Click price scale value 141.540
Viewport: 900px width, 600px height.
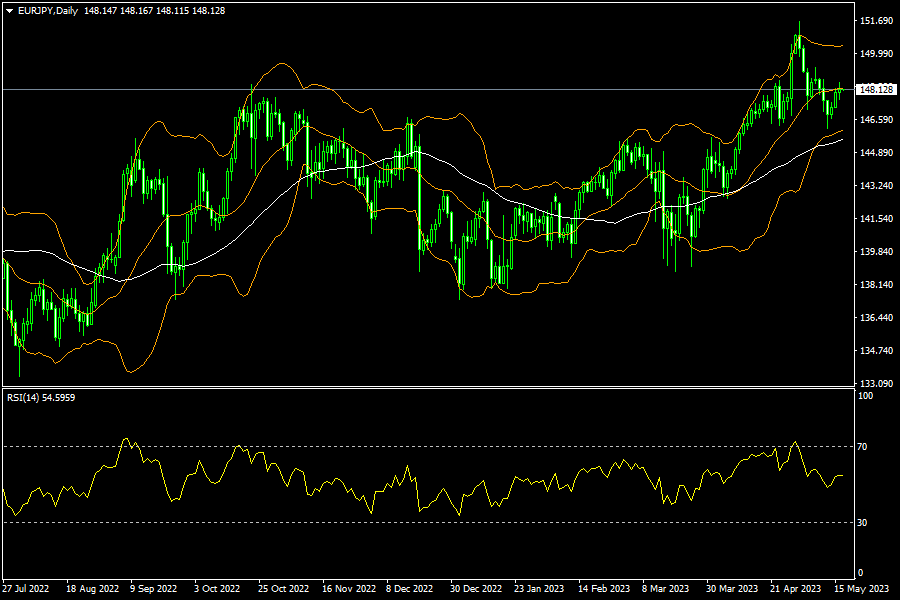[876, 218]
